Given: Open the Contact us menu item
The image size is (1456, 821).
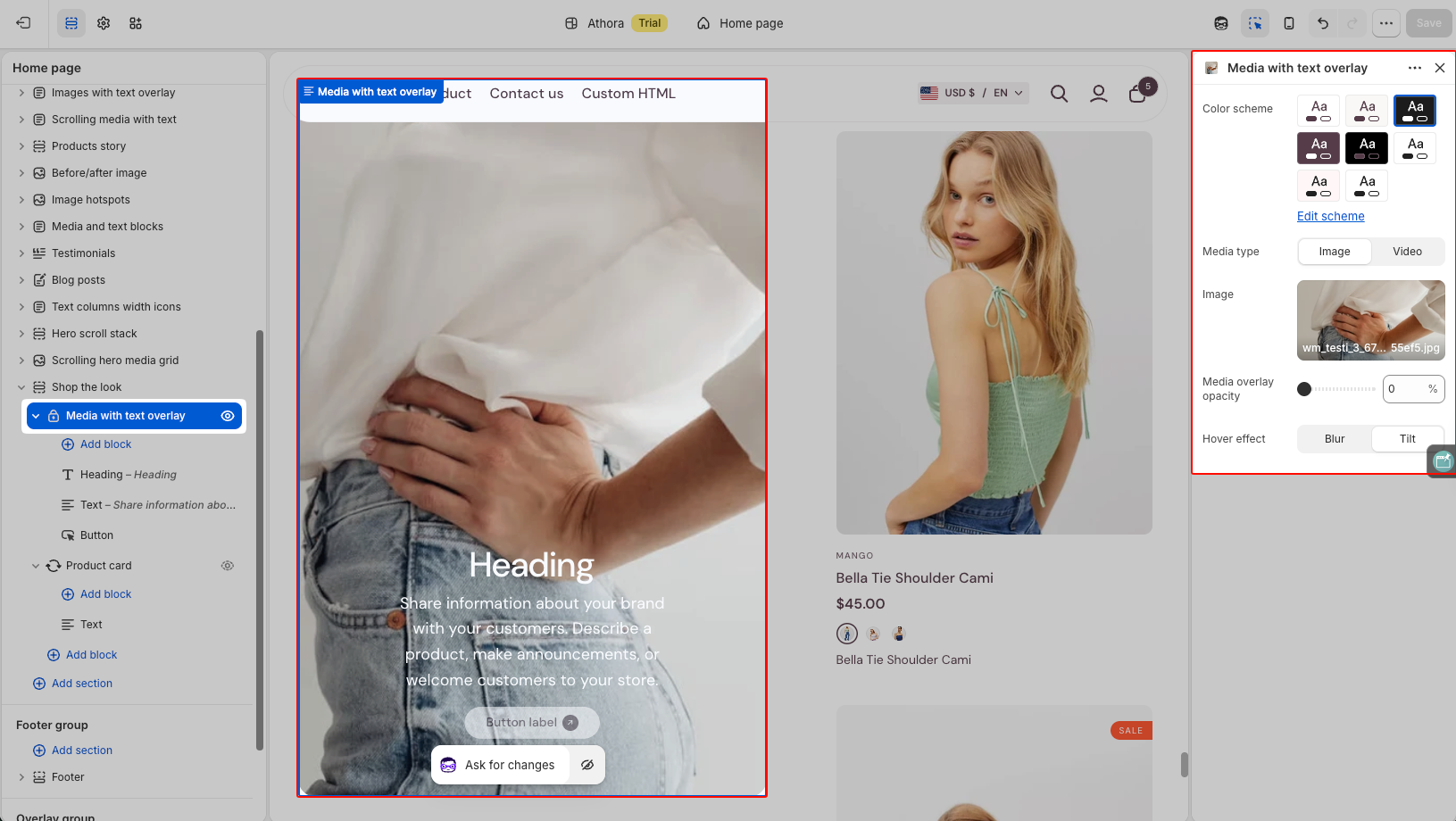Looking at the screenshot, I should 527,94.
